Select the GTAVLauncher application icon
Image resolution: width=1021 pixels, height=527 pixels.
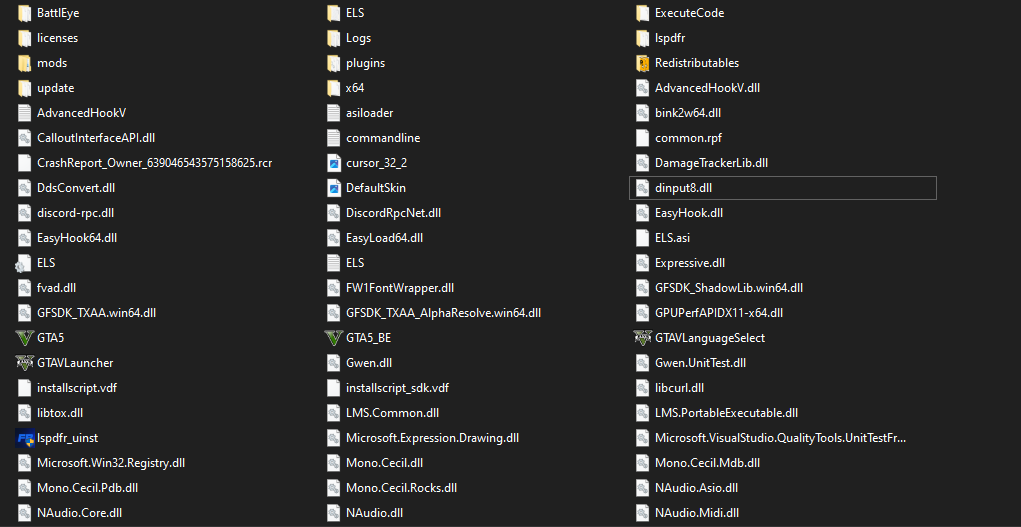coord(24,363)
